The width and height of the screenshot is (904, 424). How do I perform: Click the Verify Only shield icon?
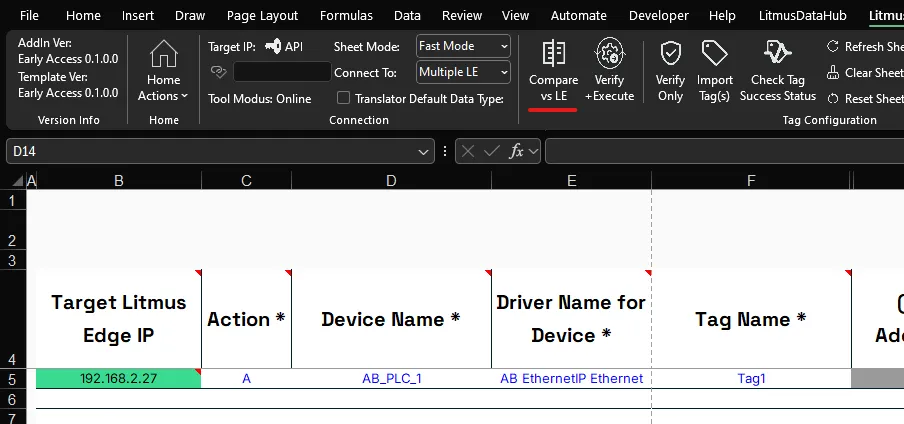[x=671, y=53]
